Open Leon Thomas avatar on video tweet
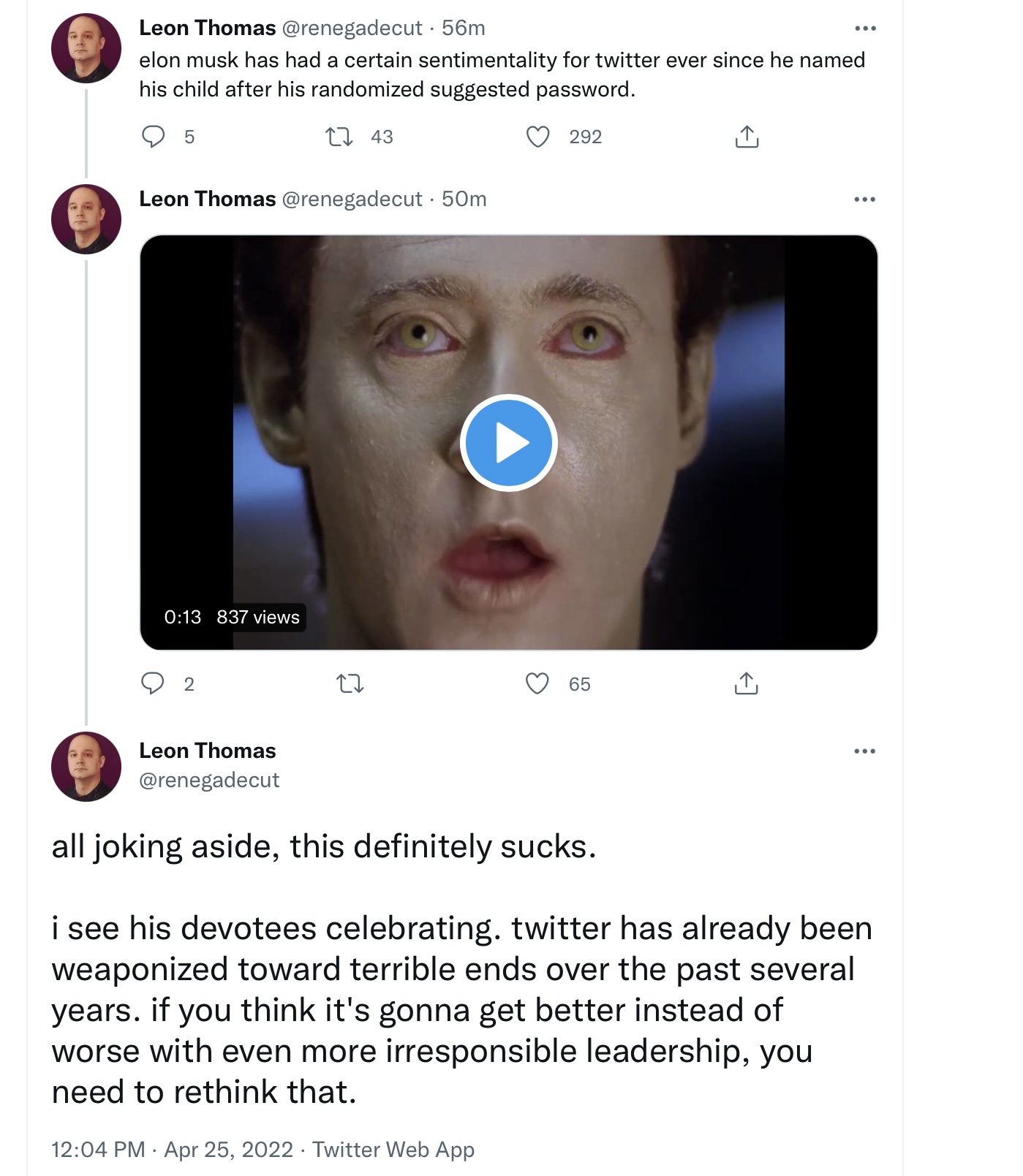The image size is (1023, 1176). (86, 219)
